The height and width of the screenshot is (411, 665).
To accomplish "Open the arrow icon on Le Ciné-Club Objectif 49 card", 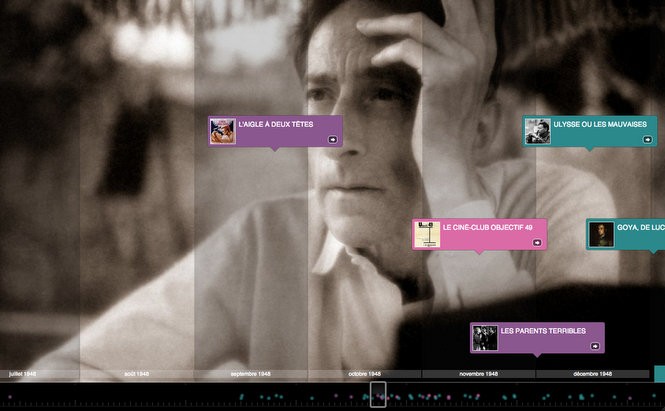I will (537, 242).
